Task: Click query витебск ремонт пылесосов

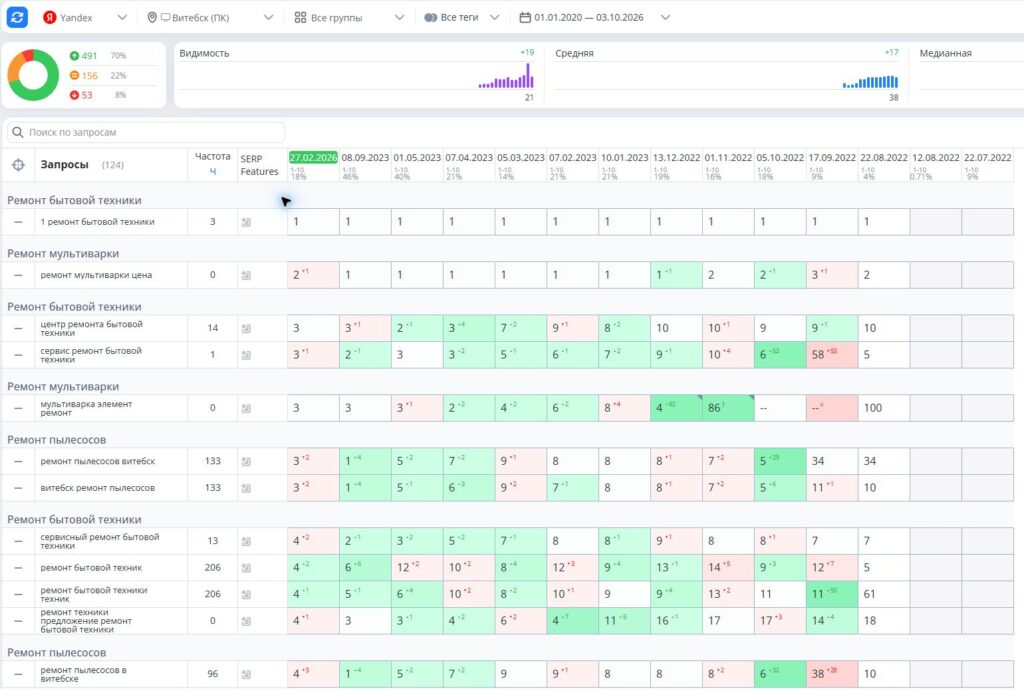Action: [97, 488]
